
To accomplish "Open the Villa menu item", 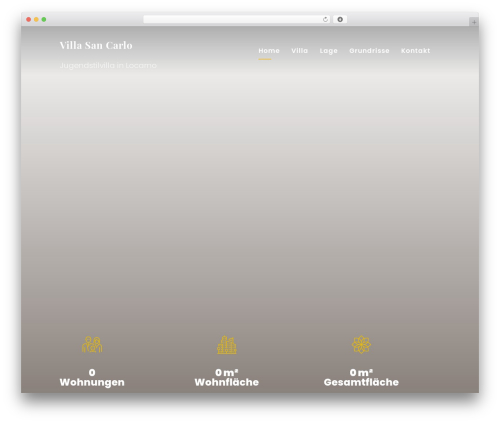I will (299, 51).
